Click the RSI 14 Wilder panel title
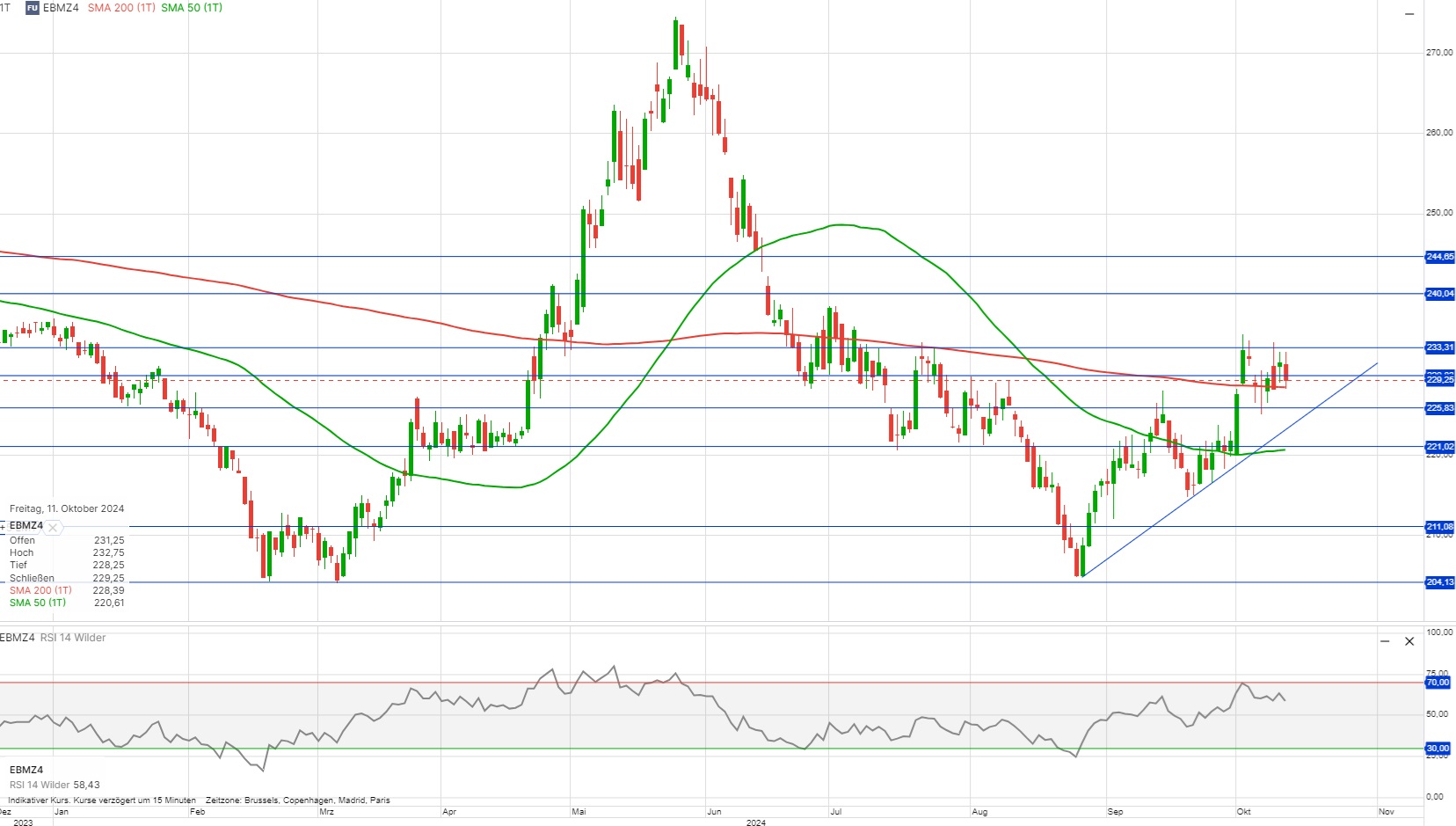 click(72, 638)
